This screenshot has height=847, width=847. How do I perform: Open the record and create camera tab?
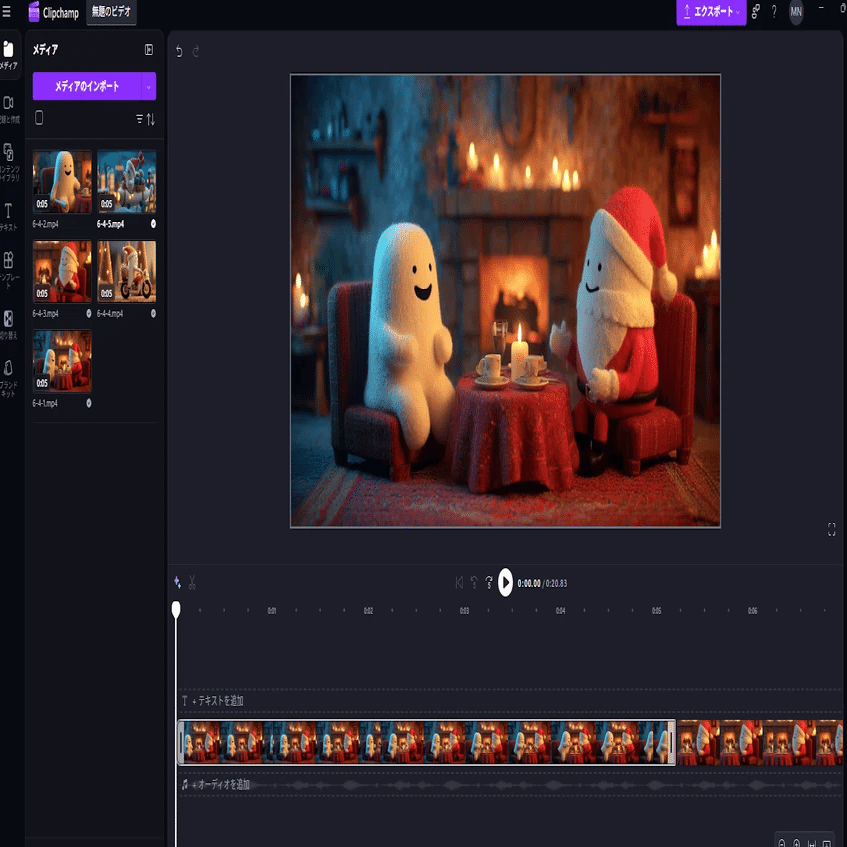(9, 110)
